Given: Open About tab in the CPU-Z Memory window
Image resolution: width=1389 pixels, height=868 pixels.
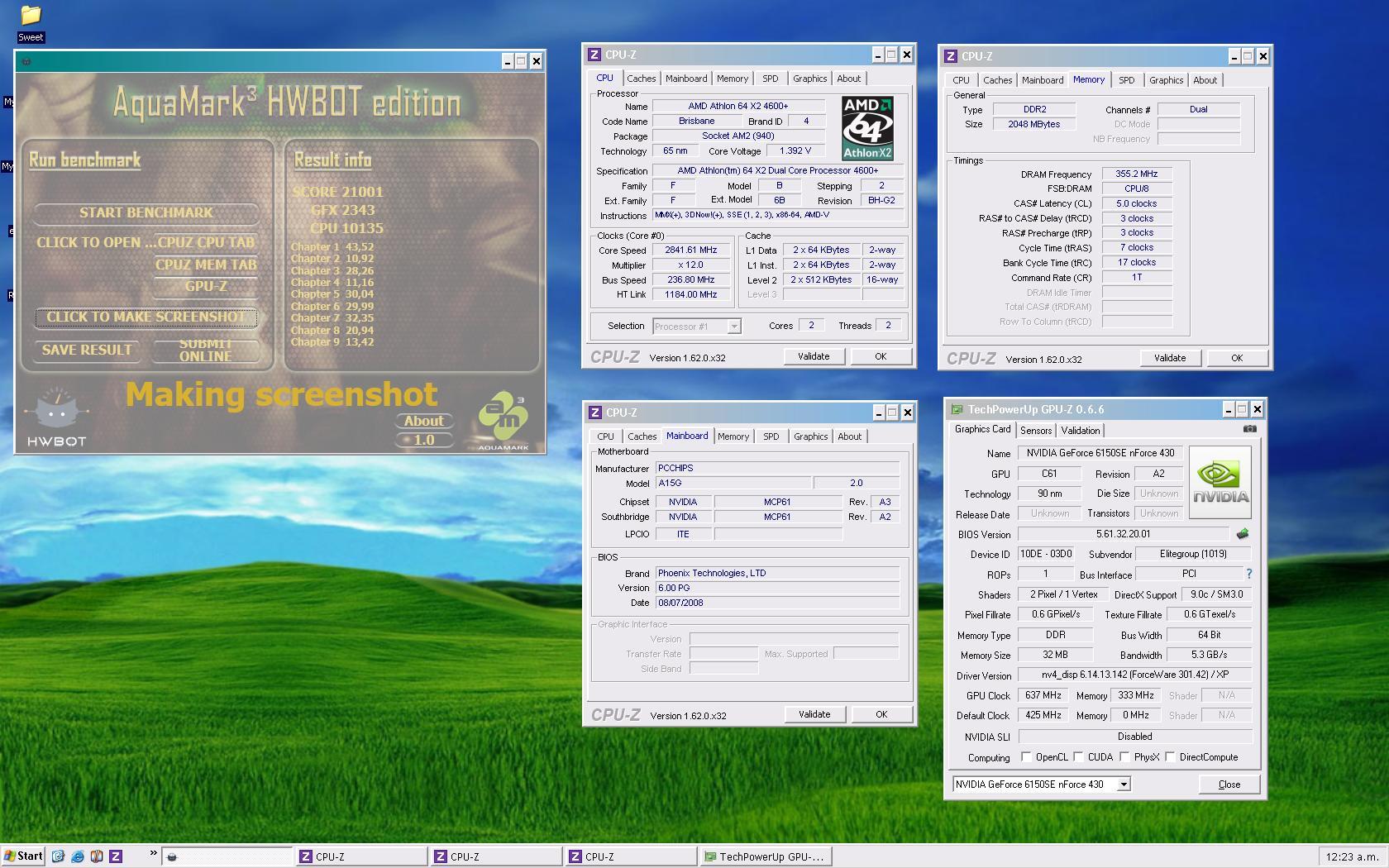Looking at the screenshot, I should tap(1205, 80).
